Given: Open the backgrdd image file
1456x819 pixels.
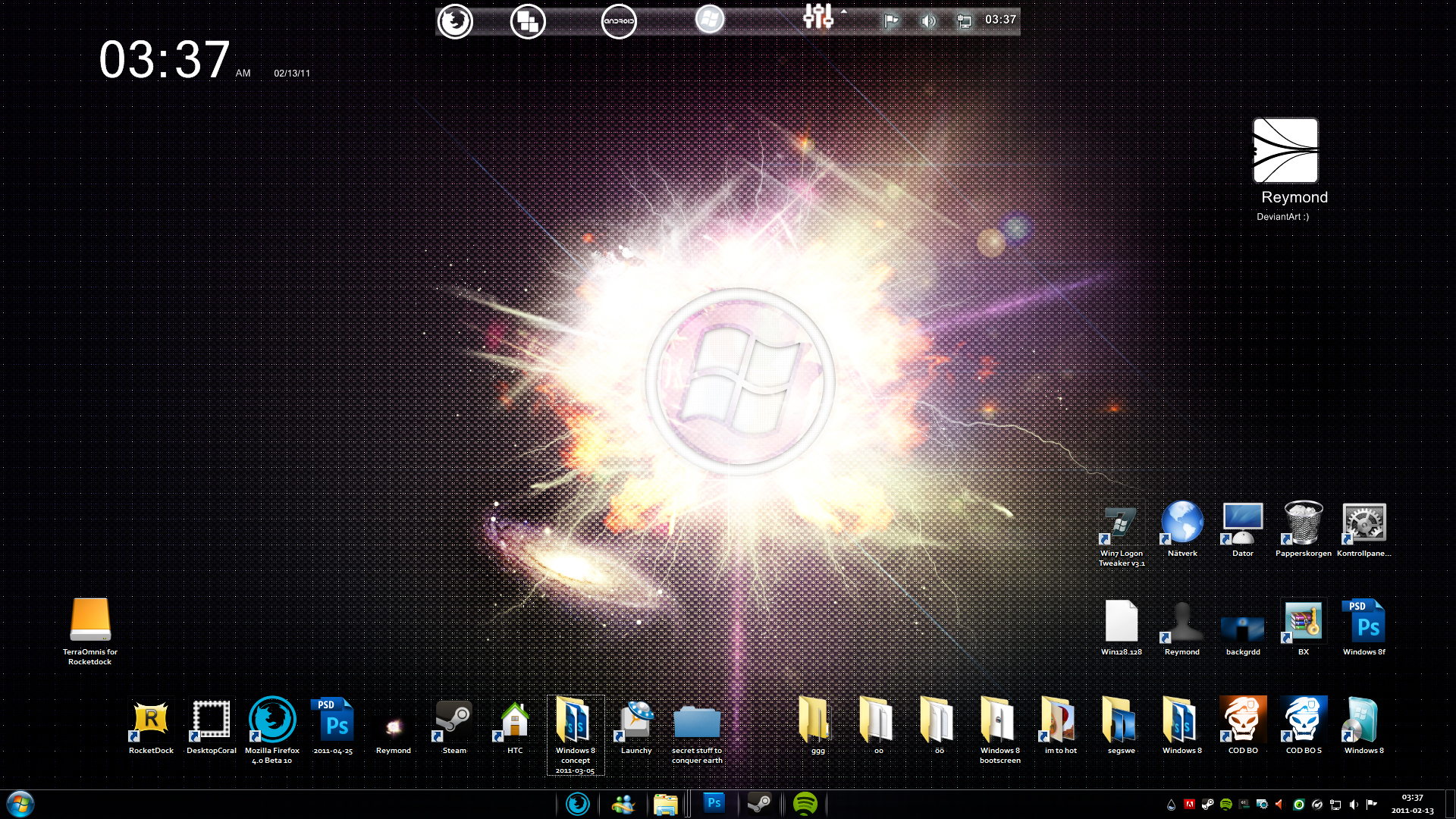Looking at the screenshot, I should [1243, 629].
